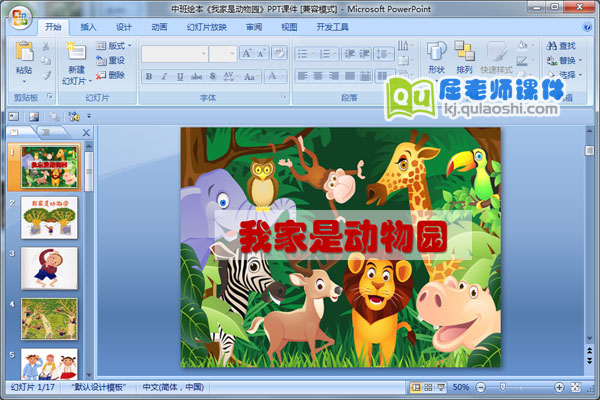Open the Developer (开发工具) ribbon tab

332,27
